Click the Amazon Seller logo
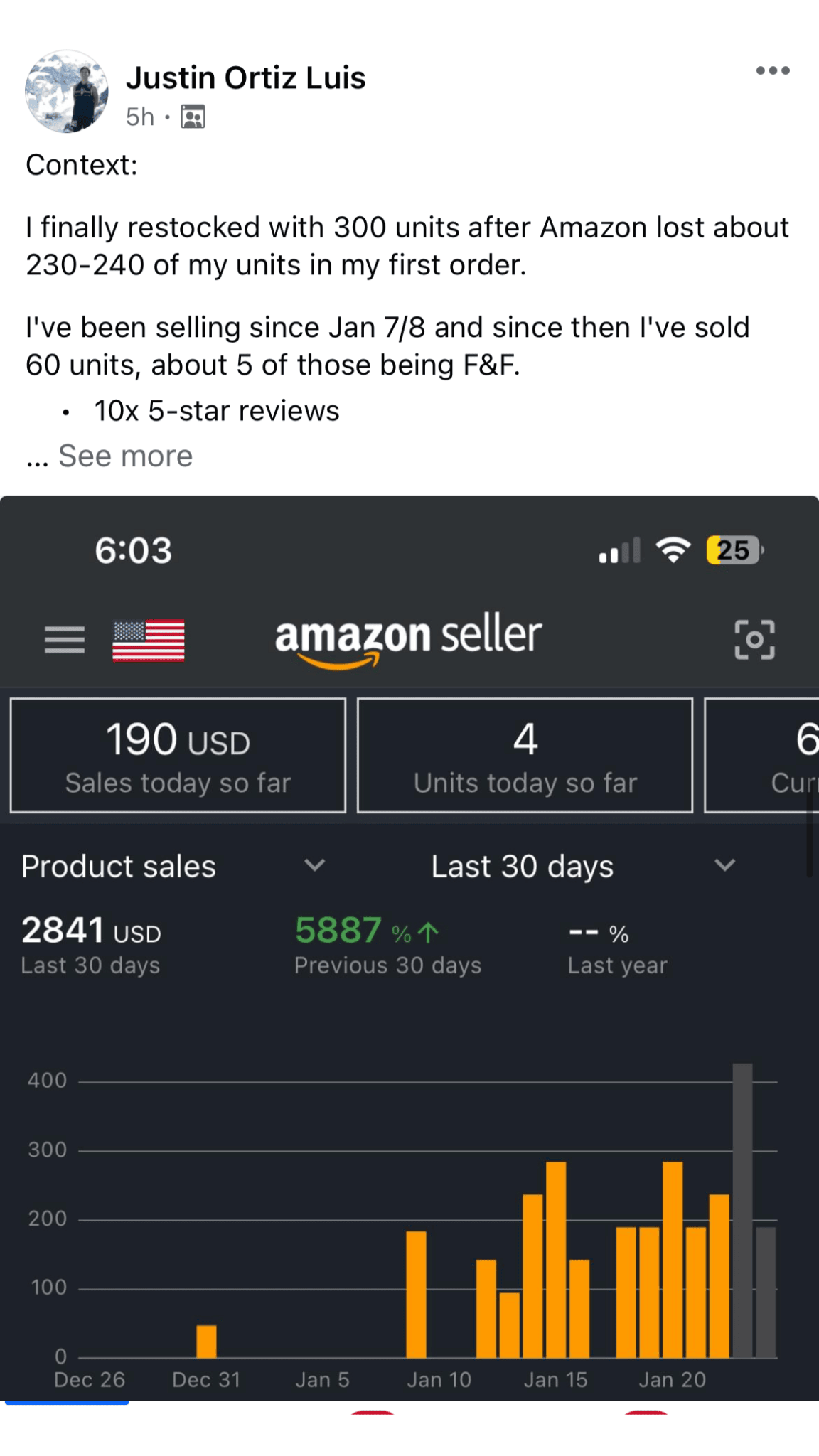 [x=408, y=638]
